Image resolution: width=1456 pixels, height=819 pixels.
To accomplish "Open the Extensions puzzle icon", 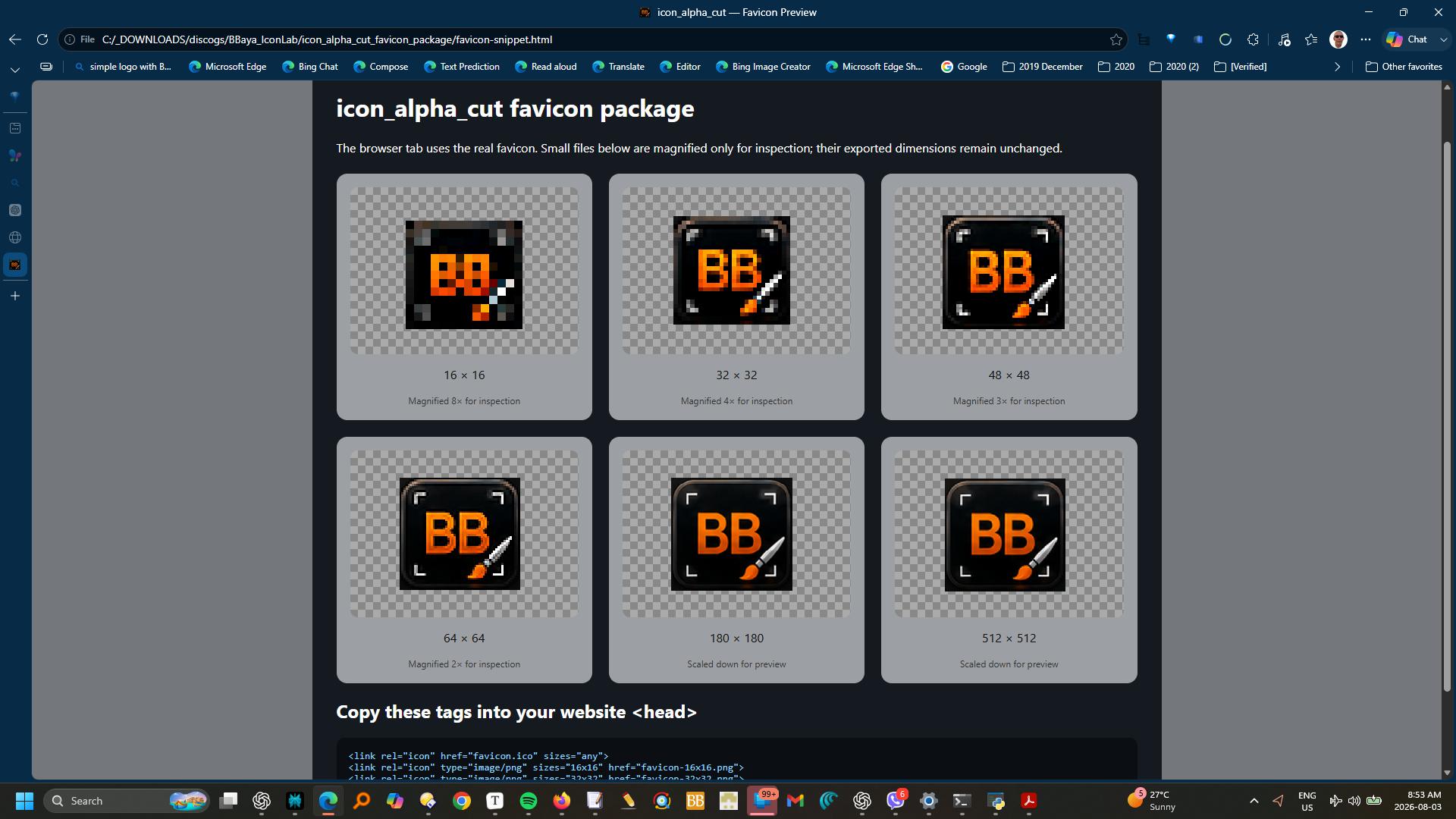I will (x=1253, y=39).
